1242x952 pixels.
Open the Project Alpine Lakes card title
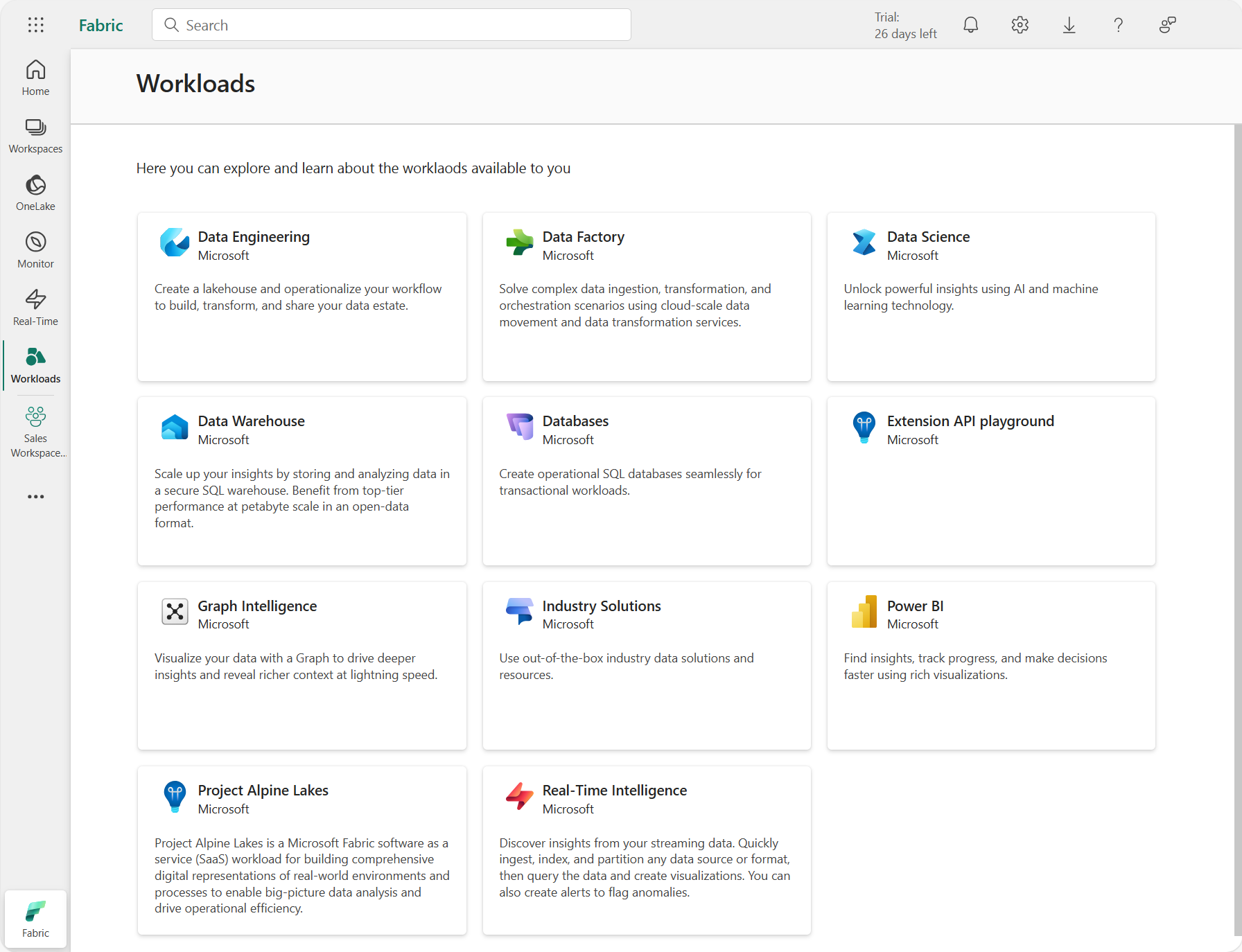point(263,791)
